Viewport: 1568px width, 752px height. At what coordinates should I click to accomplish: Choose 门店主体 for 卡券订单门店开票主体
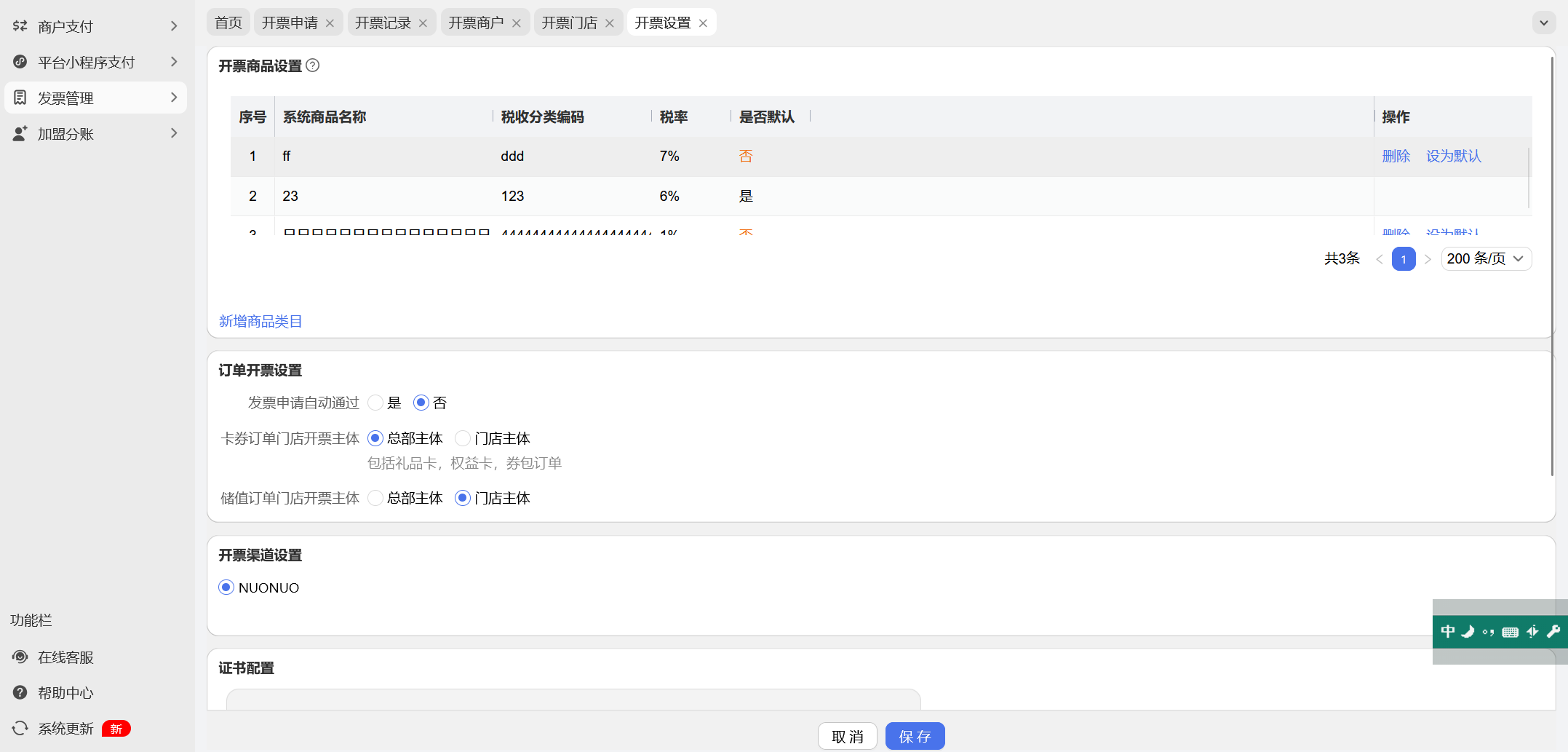click(463, 438)
